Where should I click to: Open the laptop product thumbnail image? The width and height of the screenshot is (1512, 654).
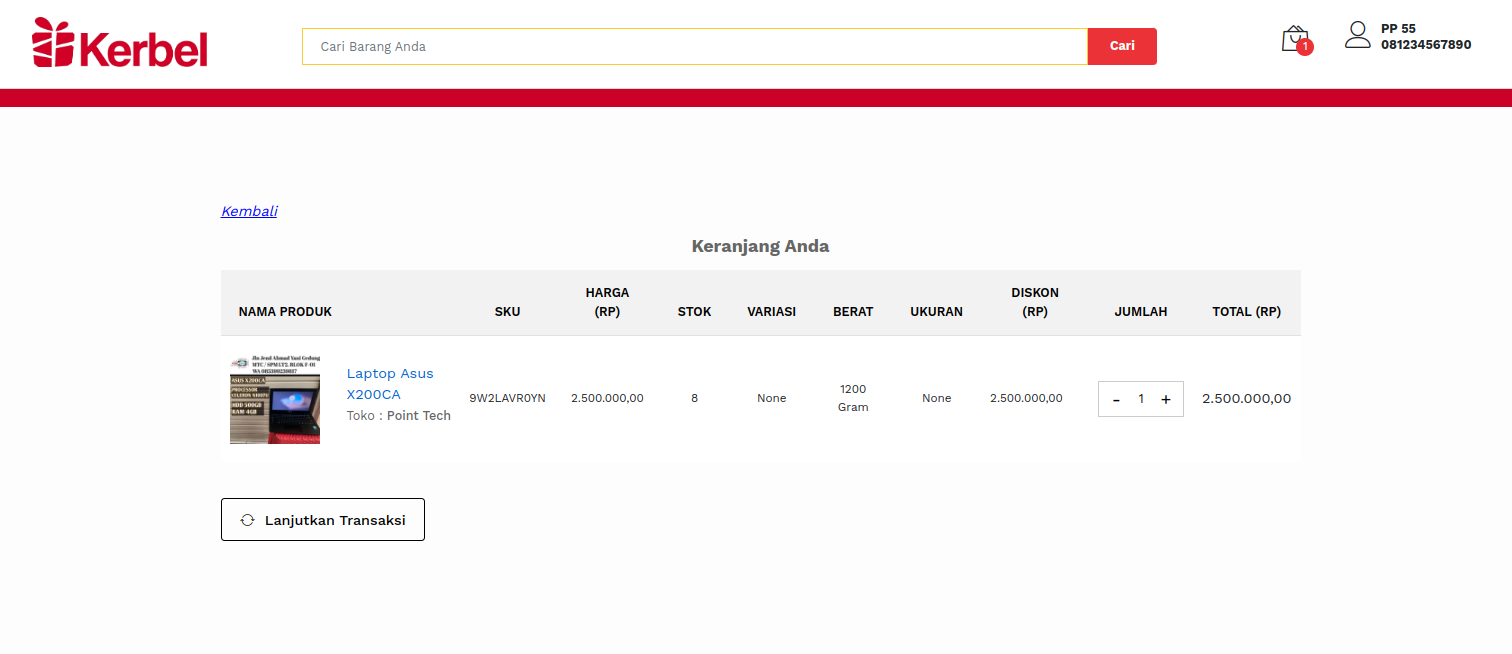(x=275, y=398)
